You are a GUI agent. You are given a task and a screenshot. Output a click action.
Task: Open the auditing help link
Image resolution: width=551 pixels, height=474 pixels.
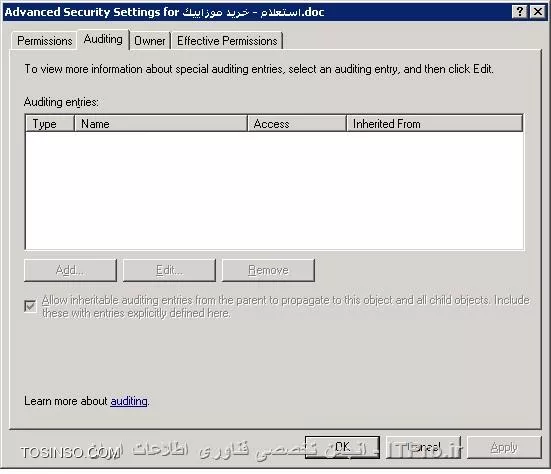129,401
